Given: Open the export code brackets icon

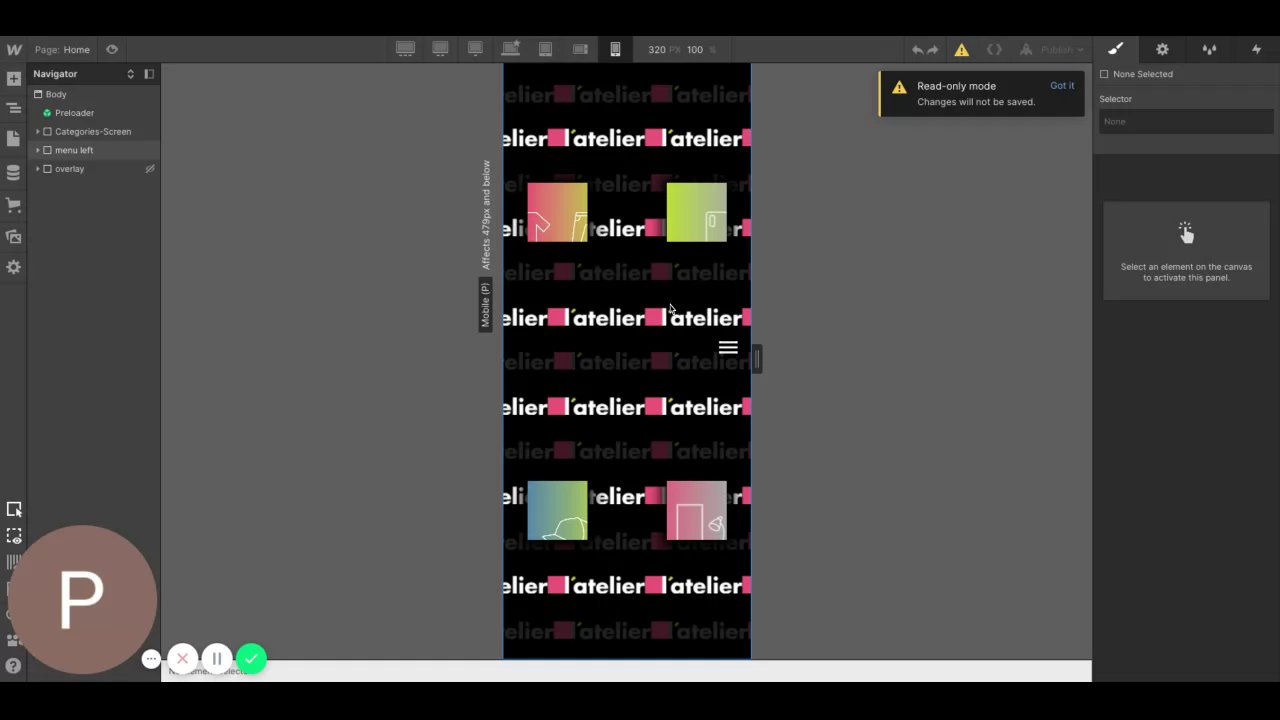Looking at the screenshot, I should (994, 50).
